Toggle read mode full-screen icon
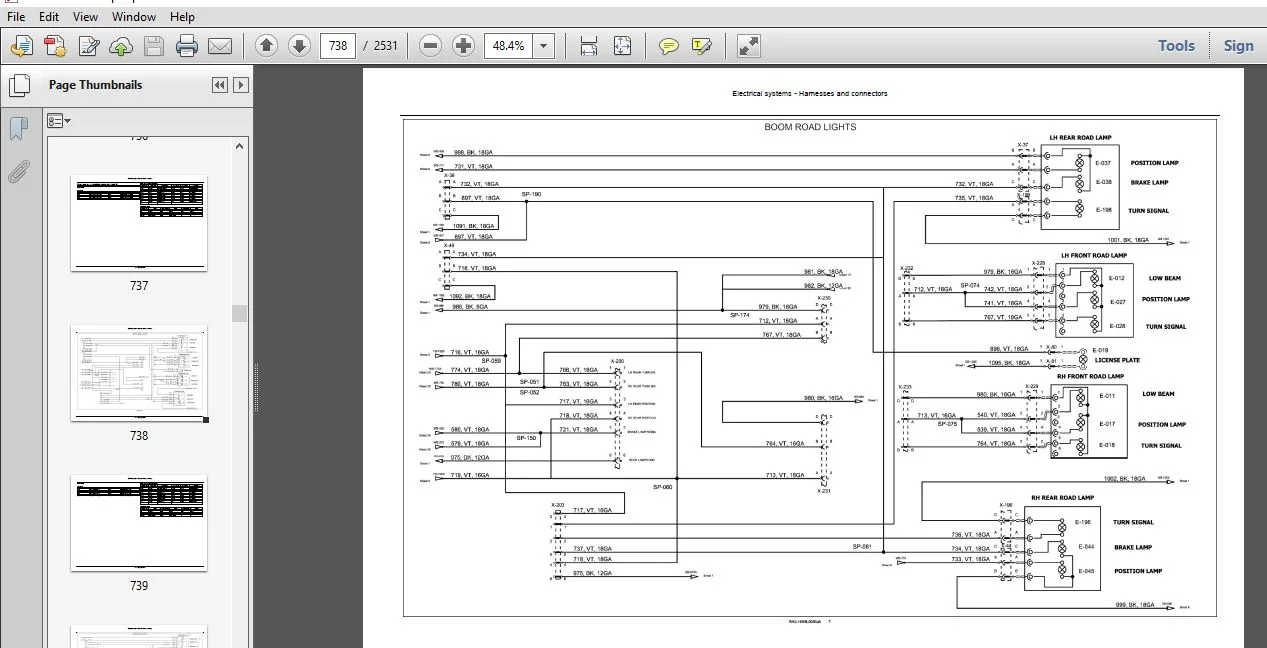Viewport: 1267px width, 648px height. coord(748,46)
